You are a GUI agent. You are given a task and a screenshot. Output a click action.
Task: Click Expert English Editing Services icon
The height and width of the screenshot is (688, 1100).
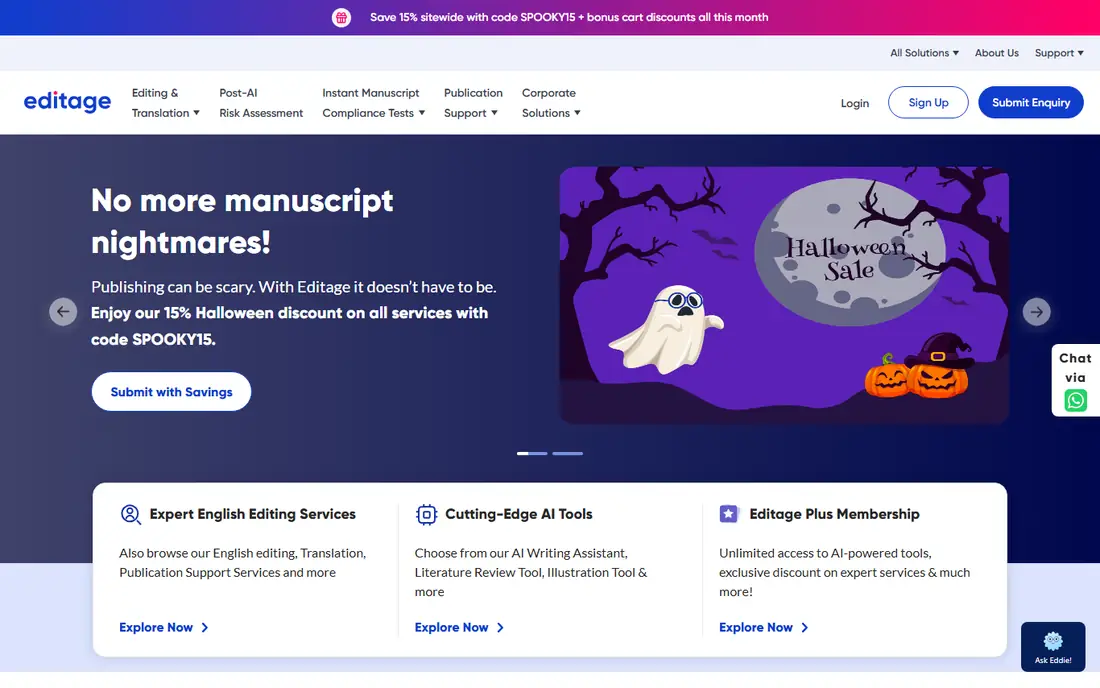pos(130,514)
